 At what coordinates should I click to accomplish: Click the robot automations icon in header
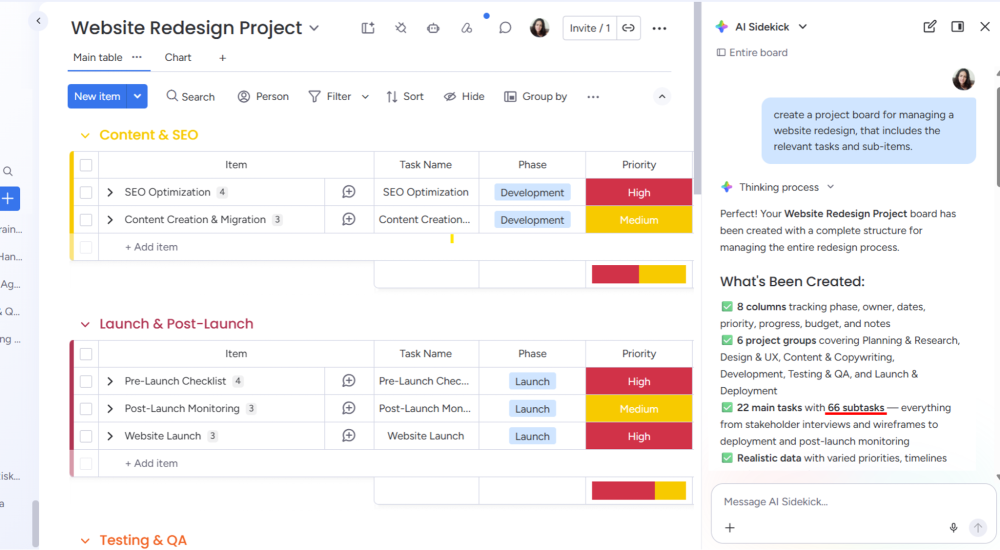pos(433,28)
